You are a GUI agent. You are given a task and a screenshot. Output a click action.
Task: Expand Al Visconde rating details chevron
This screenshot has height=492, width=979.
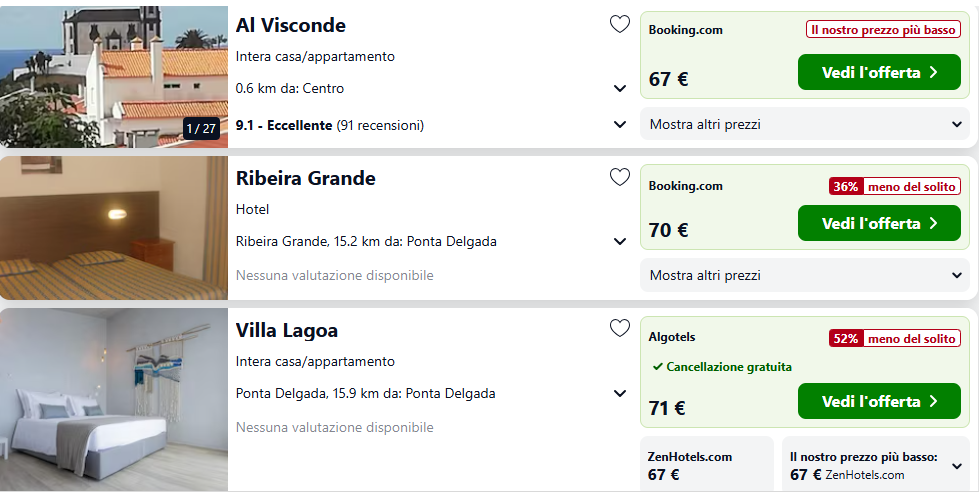tap(620, 125)
